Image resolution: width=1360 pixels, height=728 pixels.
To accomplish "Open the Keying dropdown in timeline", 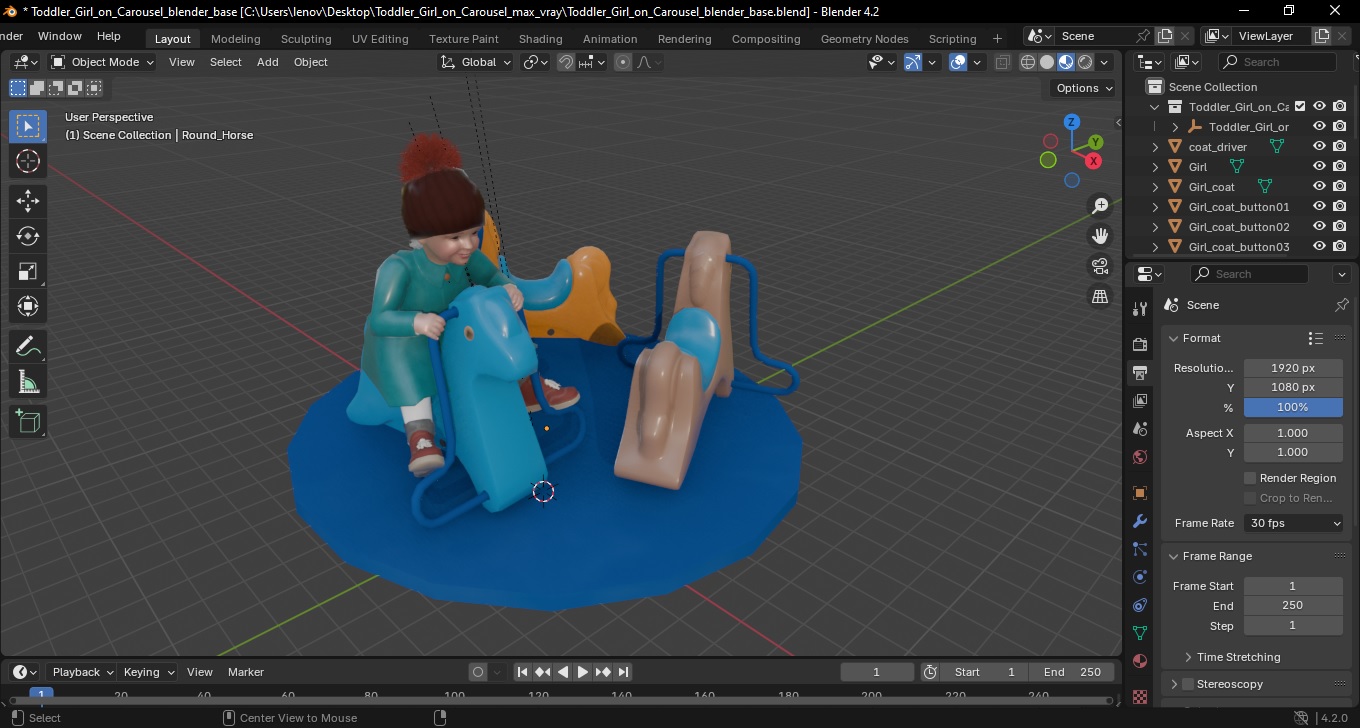I will click(148, 672).
